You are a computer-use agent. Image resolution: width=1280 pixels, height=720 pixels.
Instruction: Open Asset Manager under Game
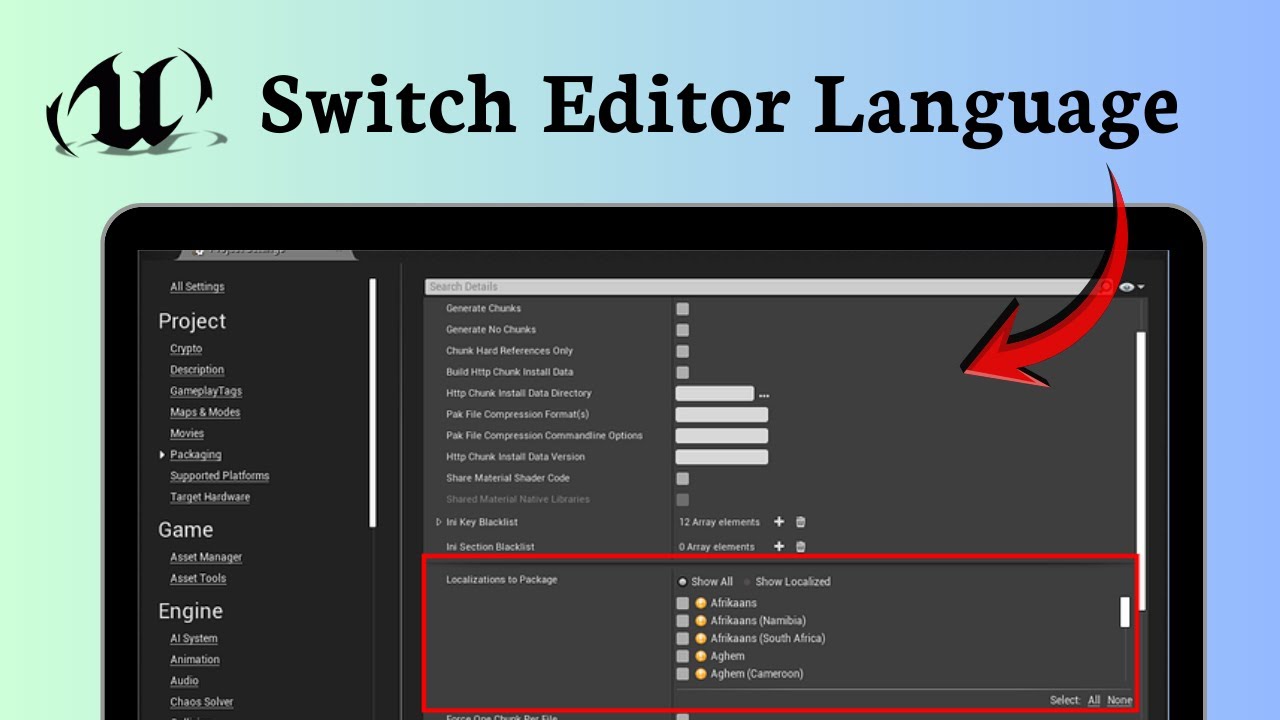[206, 557]
